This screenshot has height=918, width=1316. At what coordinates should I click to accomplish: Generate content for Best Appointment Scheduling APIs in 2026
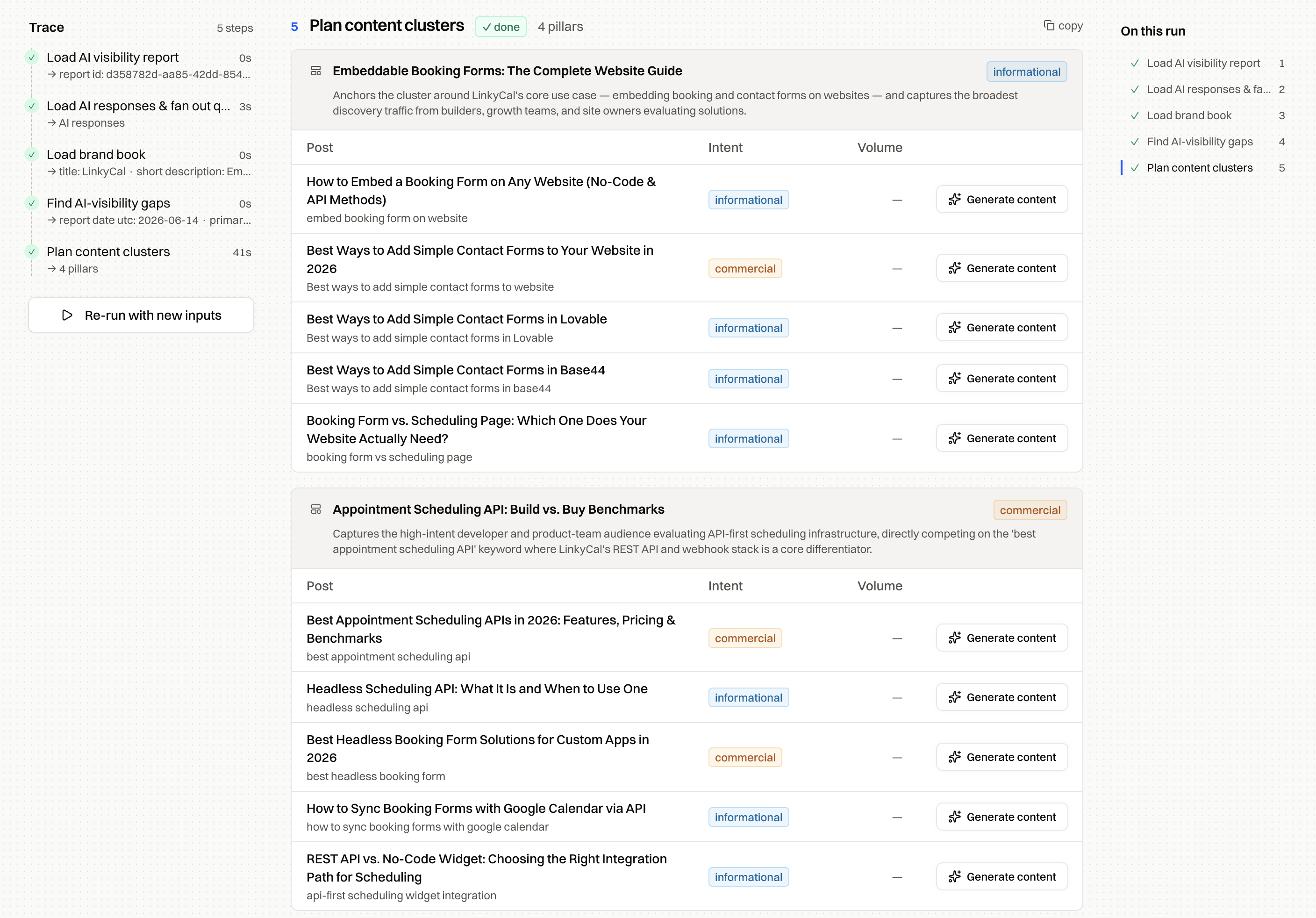(1001, 638)
